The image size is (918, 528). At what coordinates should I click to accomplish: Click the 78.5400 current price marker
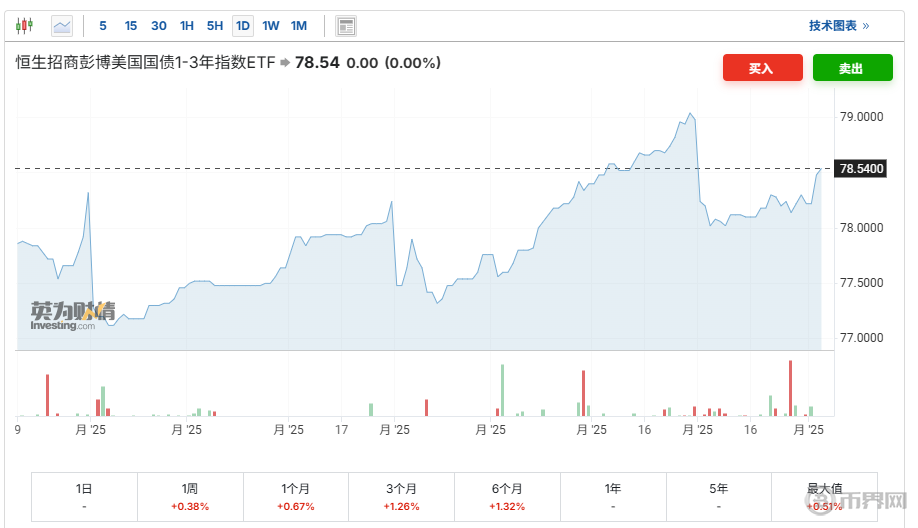(862, 169)
